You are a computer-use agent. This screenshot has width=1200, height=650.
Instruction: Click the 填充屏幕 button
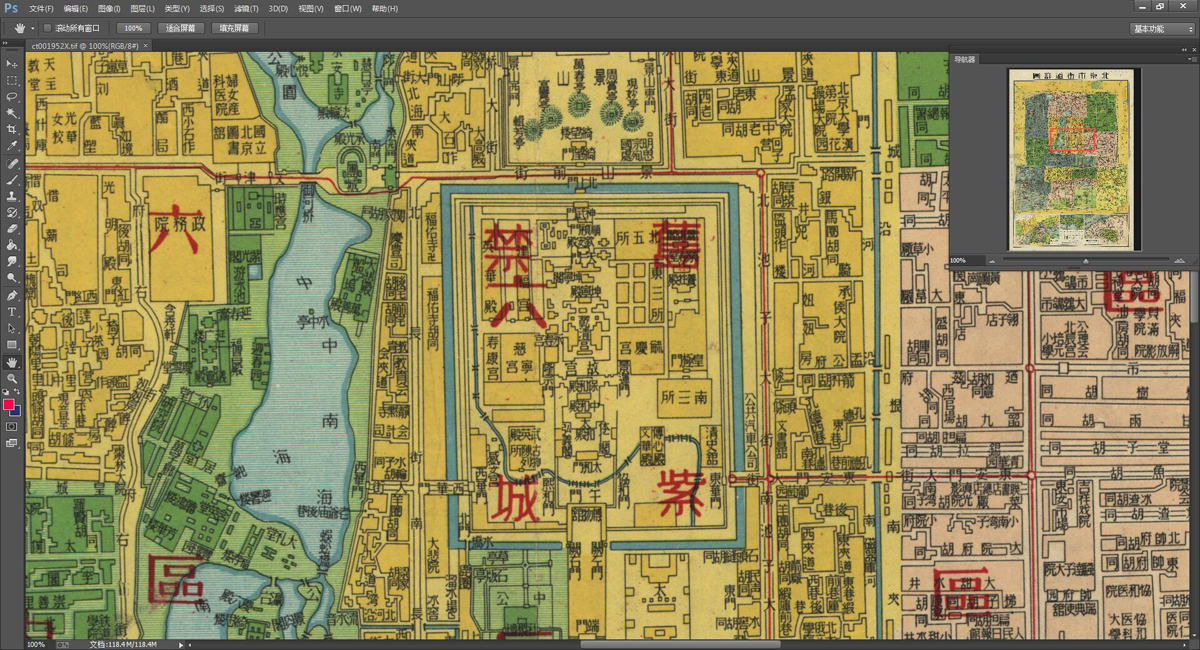(235, 28)
